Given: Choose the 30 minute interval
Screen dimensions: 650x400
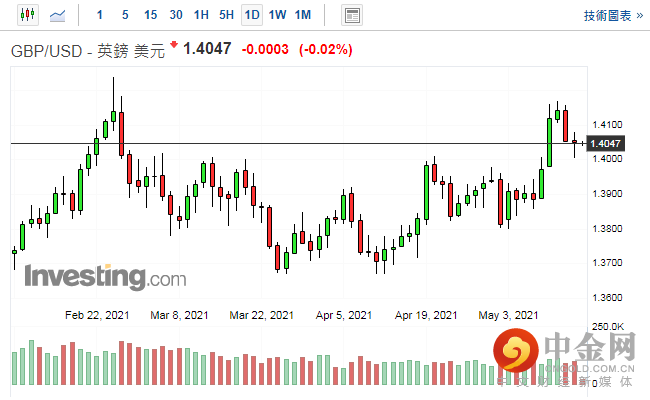Looking at the screenshot, I should pyautogui.click(x=176, y=15).
